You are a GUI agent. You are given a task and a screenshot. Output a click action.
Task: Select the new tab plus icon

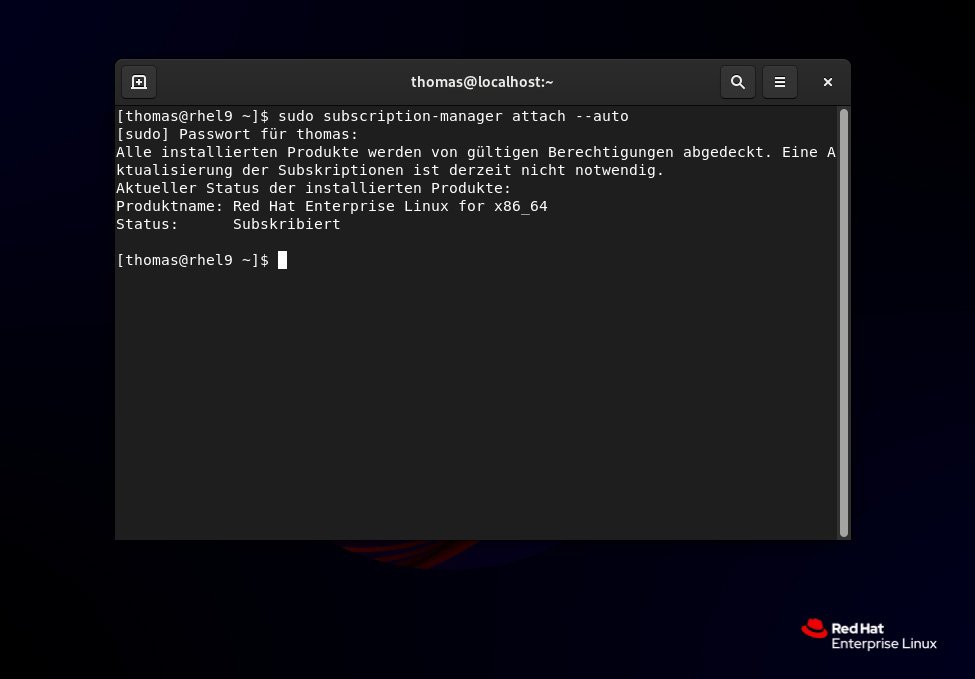(x=139, y=82)
